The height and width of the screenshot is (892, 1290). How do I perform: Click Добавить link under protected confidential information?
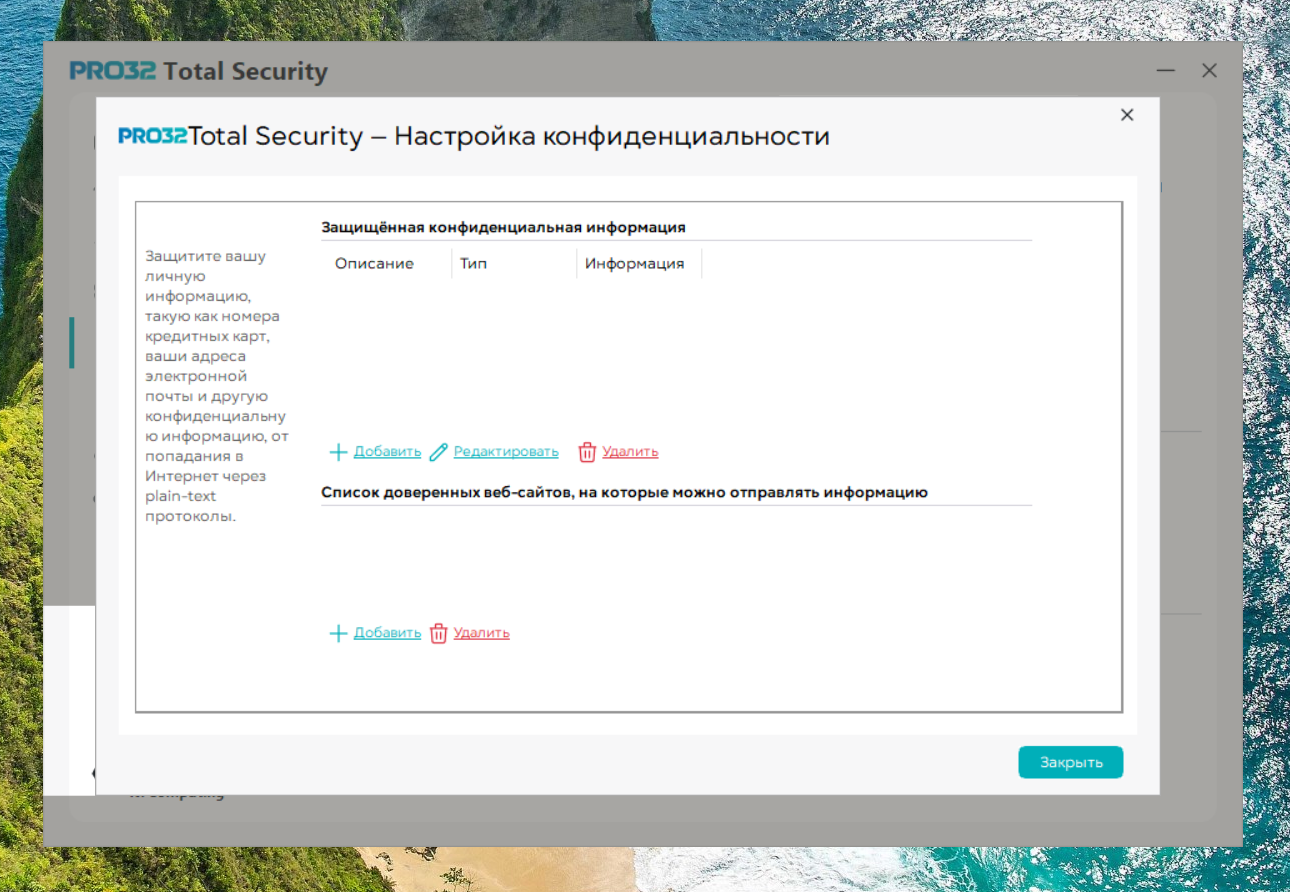pyautogui.click(x=388, y=452)
